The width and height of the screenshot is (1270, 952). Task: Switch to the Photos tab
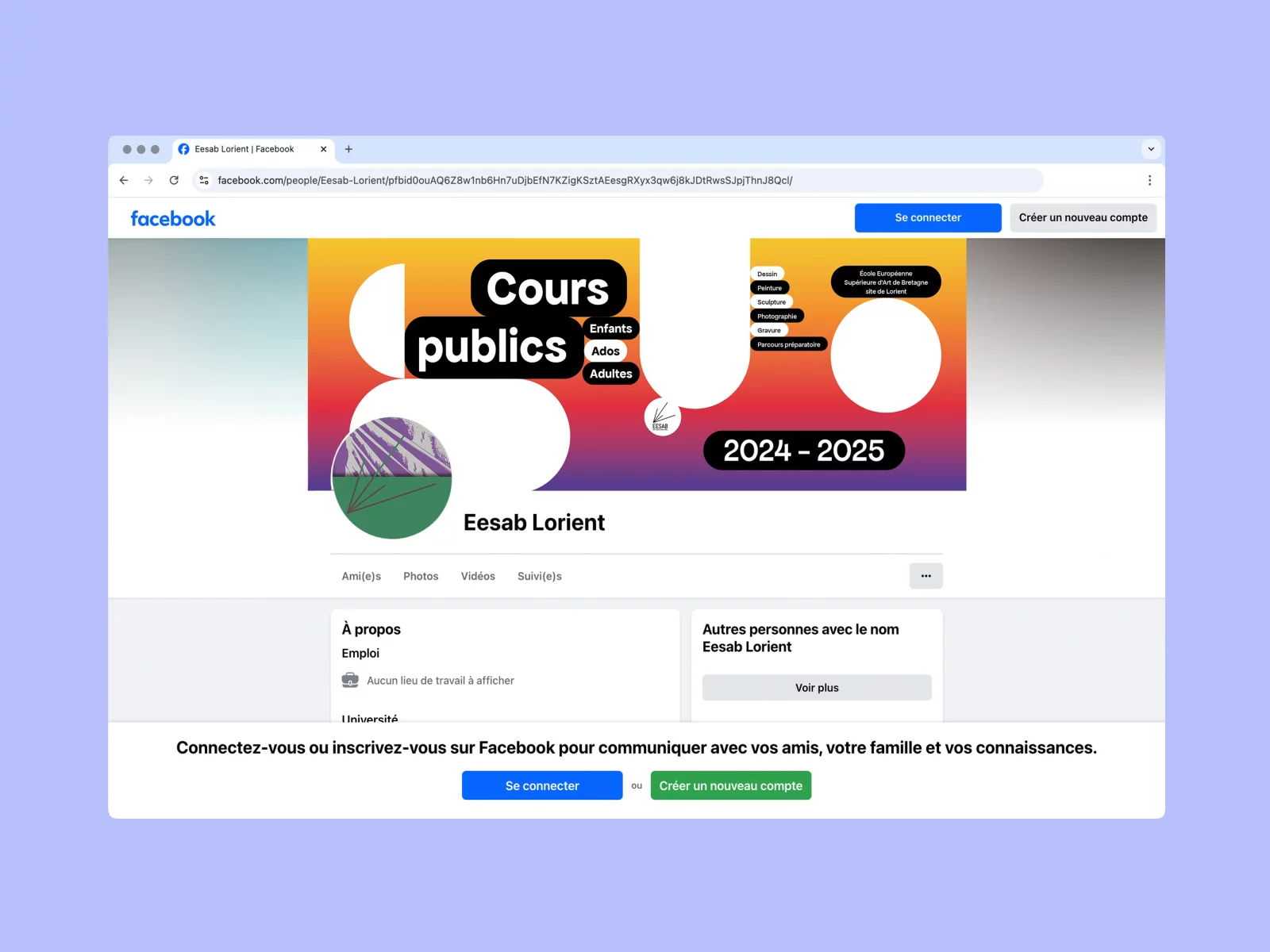pos(421,576)
